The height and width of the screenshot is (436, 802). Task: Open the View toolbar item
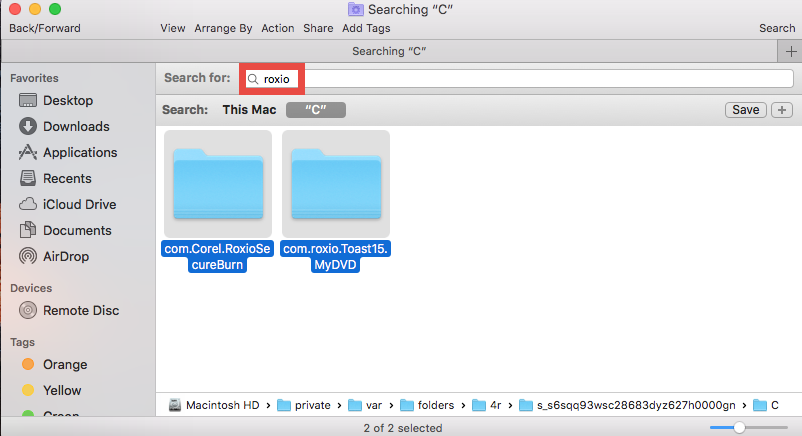173,28
